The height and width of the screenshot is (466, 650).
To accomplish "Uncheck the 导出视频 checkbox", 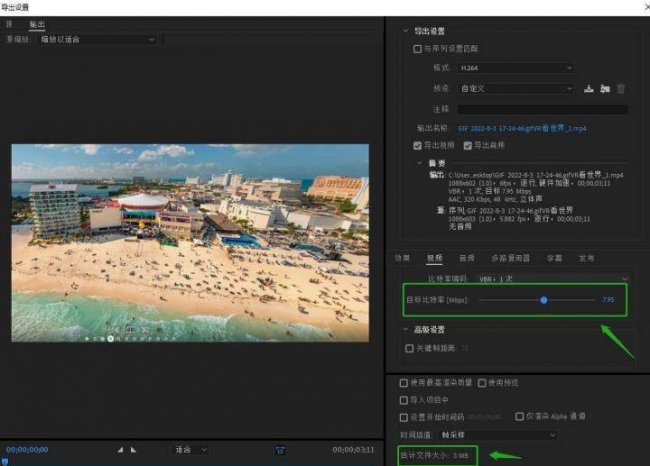I will pos(417,146).
